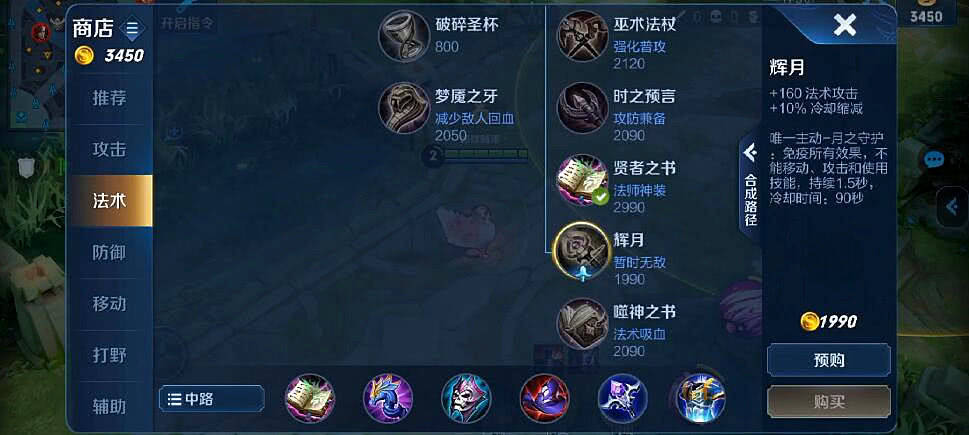
Task: Open the 打野 category tab
Action: pyautogui.click(x=109, y=355)
